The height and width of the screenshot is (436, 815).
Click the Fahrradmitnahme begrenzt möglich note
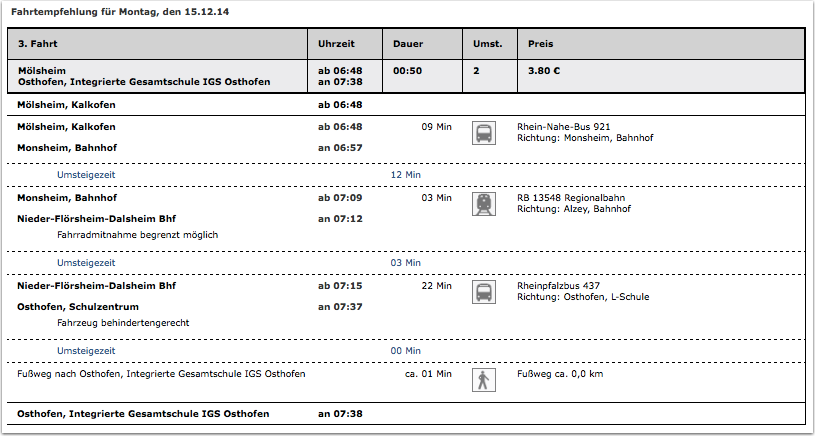pyautogui.click(x=137, y=235)
